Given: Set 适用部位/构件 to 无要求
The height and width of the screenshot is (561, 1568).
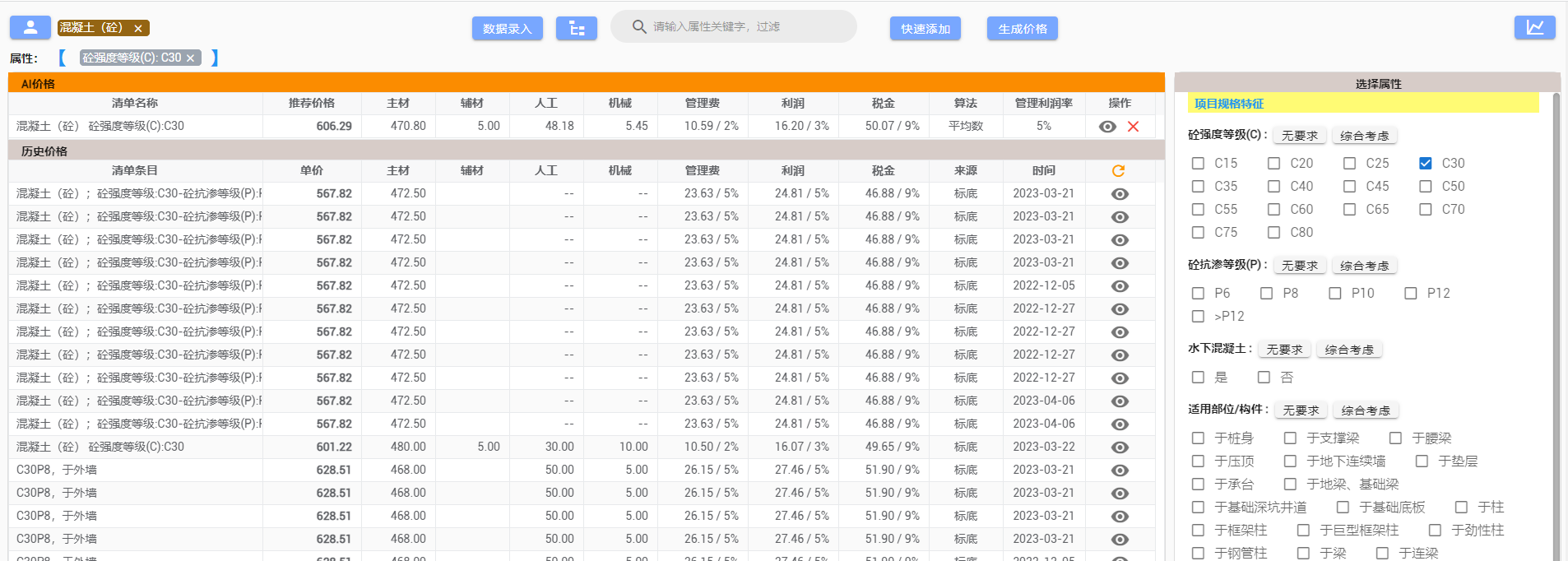Looking at the screenshot, I should [x=1301, y=410].
